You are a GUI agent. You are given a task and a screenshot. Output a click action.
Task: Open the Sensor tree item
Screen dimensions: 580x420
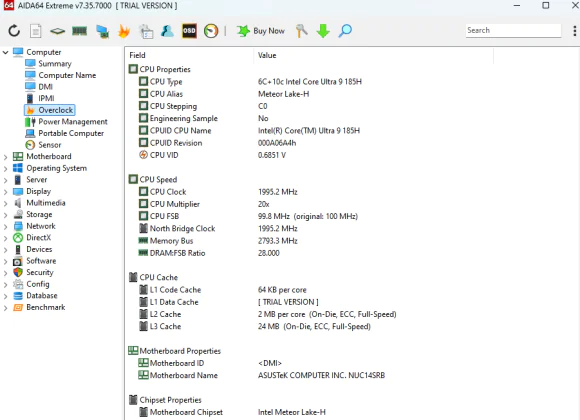pos(50,145)
